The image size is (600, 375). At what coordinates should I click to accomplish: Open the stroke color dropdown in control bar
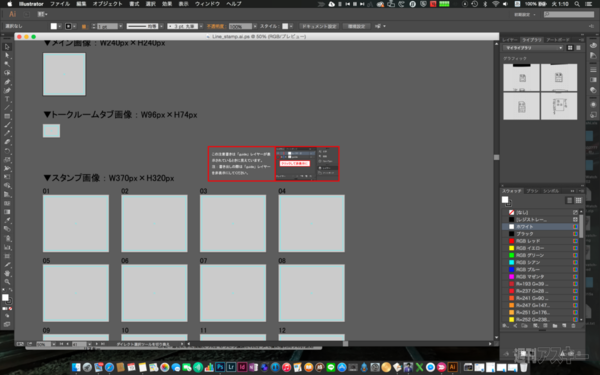point(74,26)
